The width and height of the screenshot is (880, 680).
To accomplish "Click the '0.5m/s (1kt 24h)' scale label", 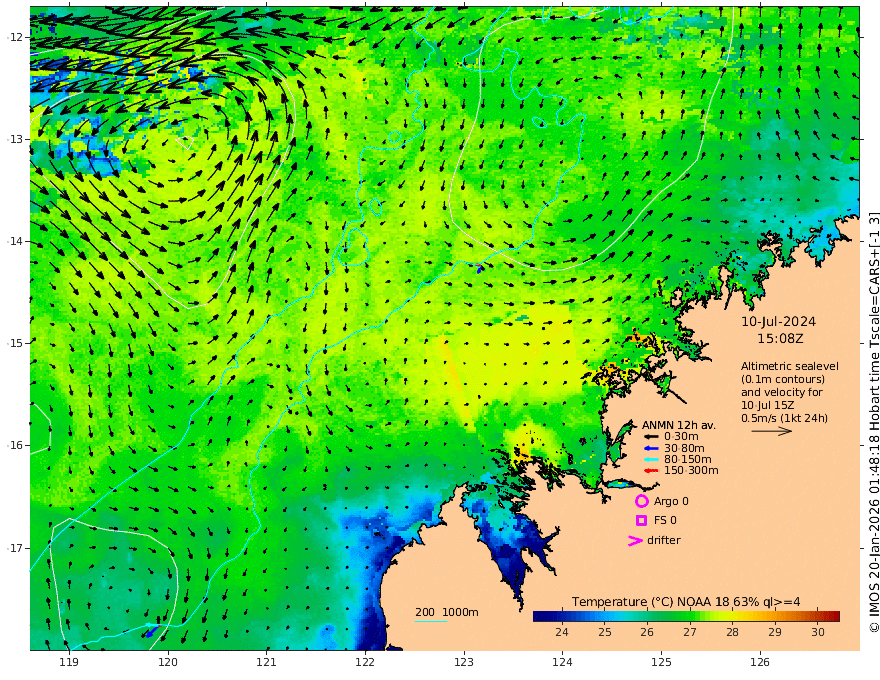I will point(784,418).
